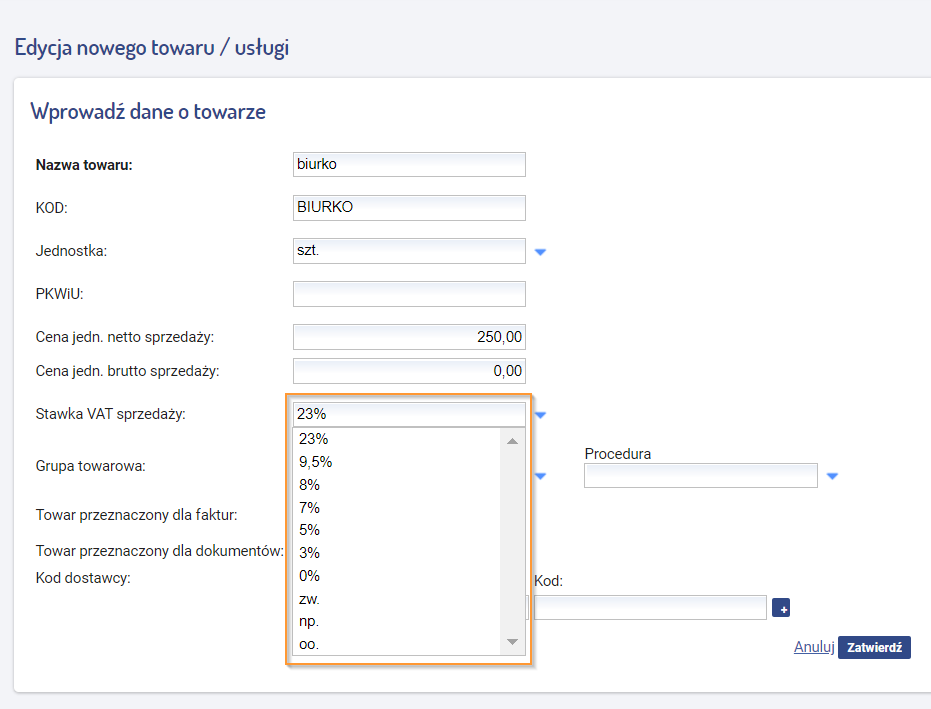Select 23% in the VAT rate list
Viewport: 931px width, 709px height.
point(397,439)
